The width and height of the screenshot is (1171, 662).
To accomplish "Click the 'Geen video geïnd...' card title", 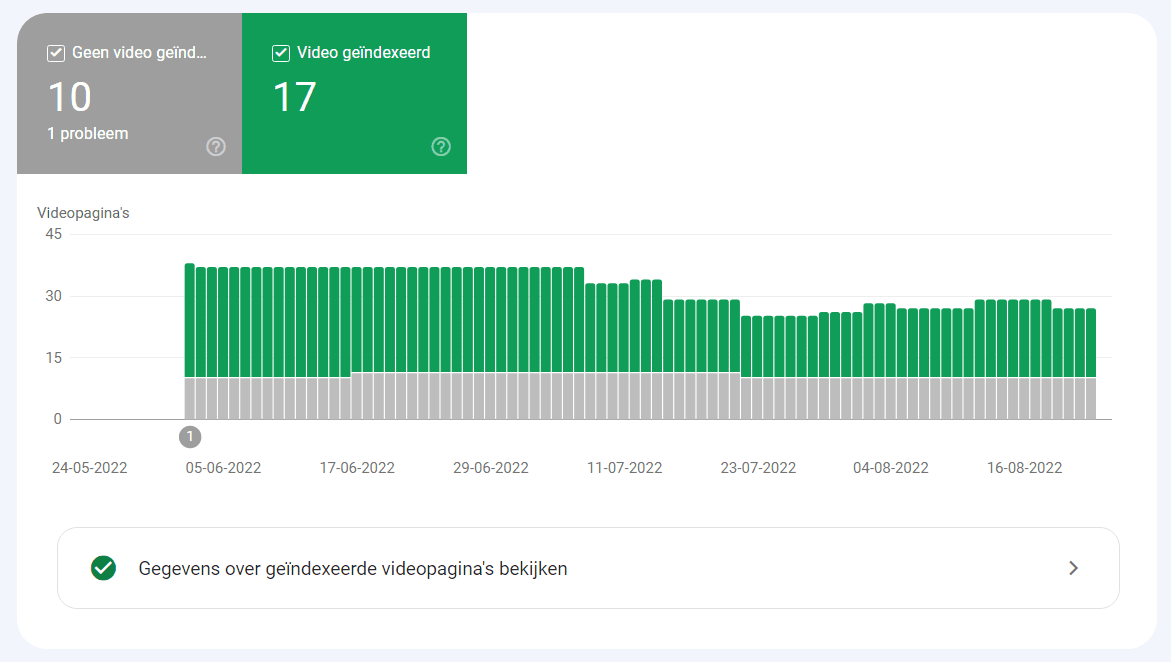I will (x=140, y=53).
